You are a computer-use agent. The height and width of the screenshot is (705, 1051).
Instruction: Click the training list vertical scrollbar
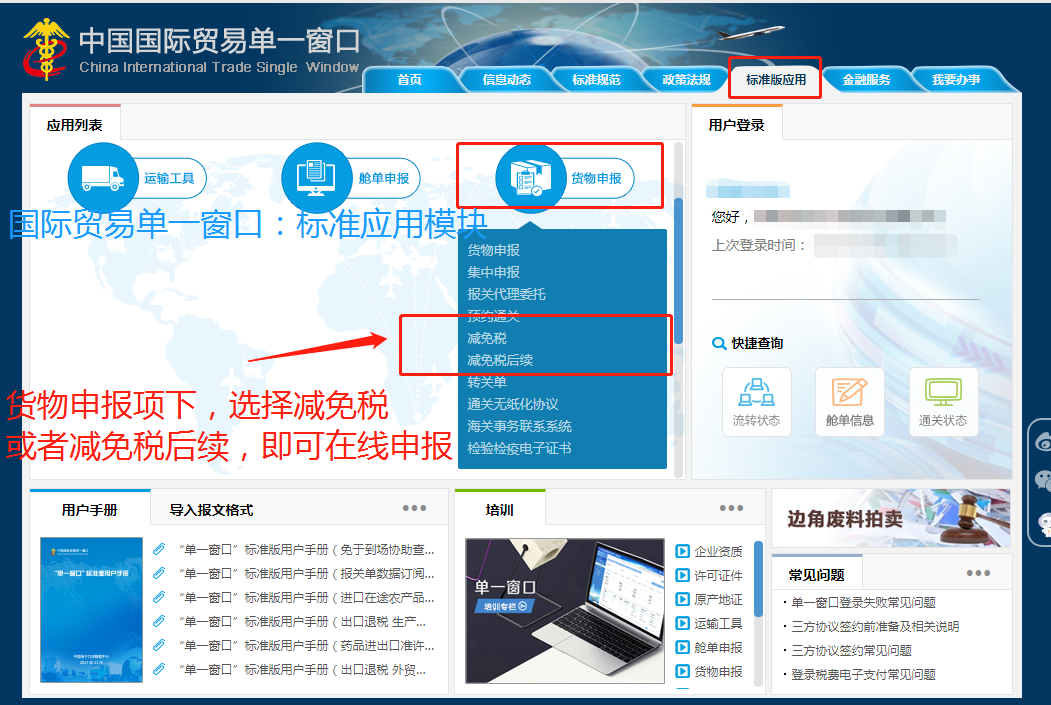click(x=759, y=579)
